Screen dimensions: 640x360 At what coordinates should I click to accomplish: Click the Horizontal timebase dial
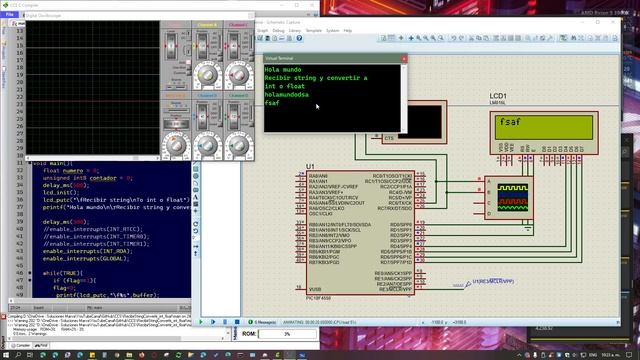coord(176,145)
